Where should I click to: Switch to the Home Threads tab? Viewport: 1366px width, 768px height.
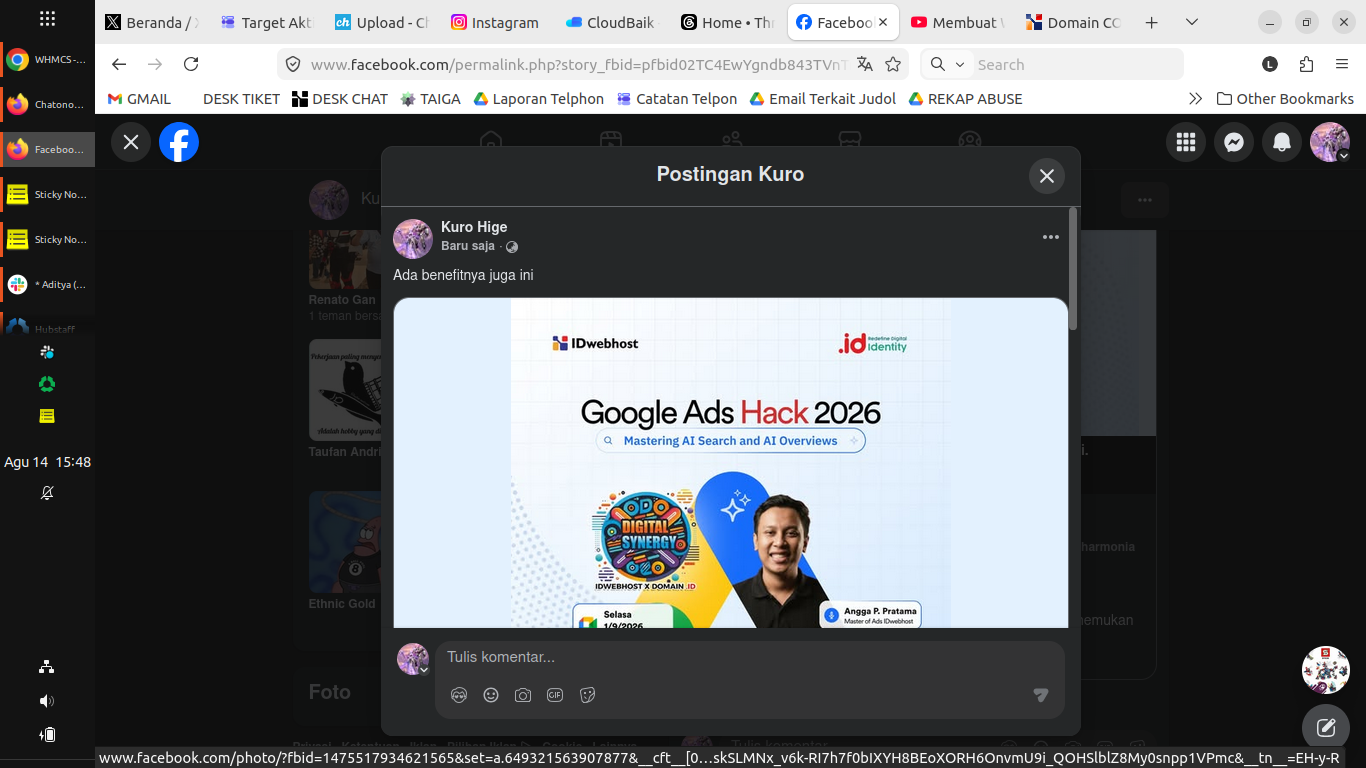pos(727,22)
